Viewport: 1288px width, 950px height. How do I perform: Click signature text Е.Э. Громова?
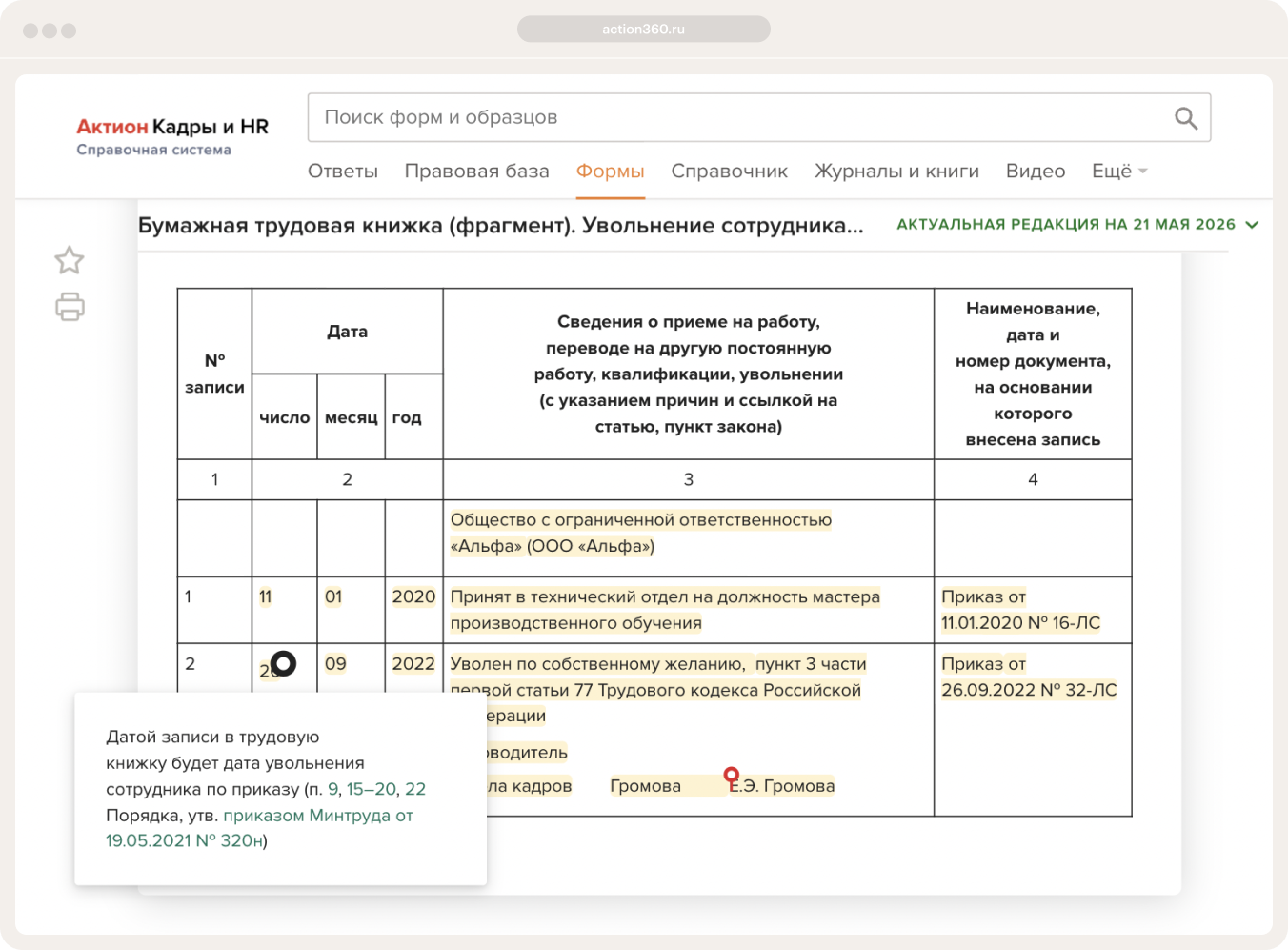coord(783,786)
